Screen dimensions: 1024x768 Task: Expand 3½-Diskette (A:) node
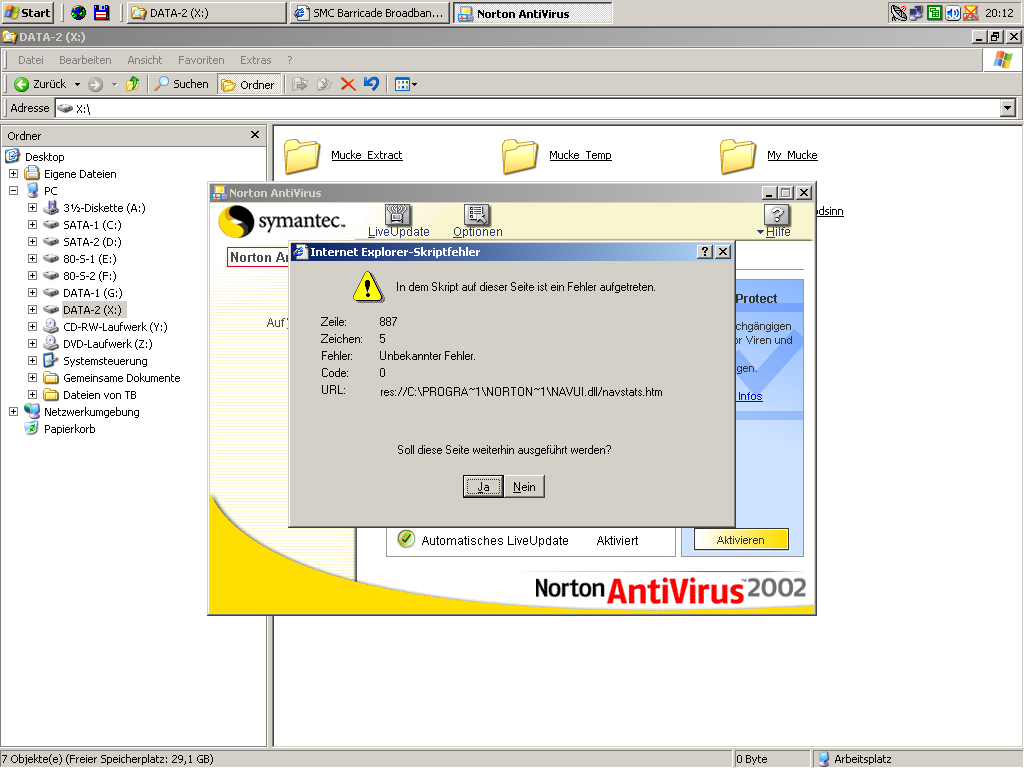[32, 208]
